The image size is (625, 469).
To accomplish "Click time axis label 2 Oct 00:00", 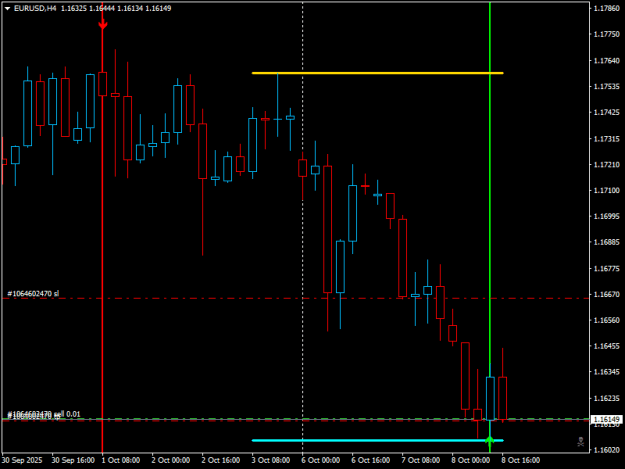I will [171, 460].
